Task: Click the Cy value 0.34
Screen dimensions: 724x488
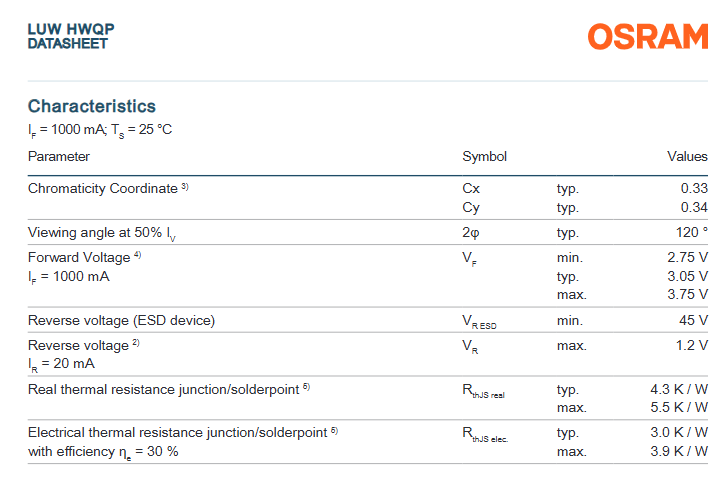Action: 694,207
